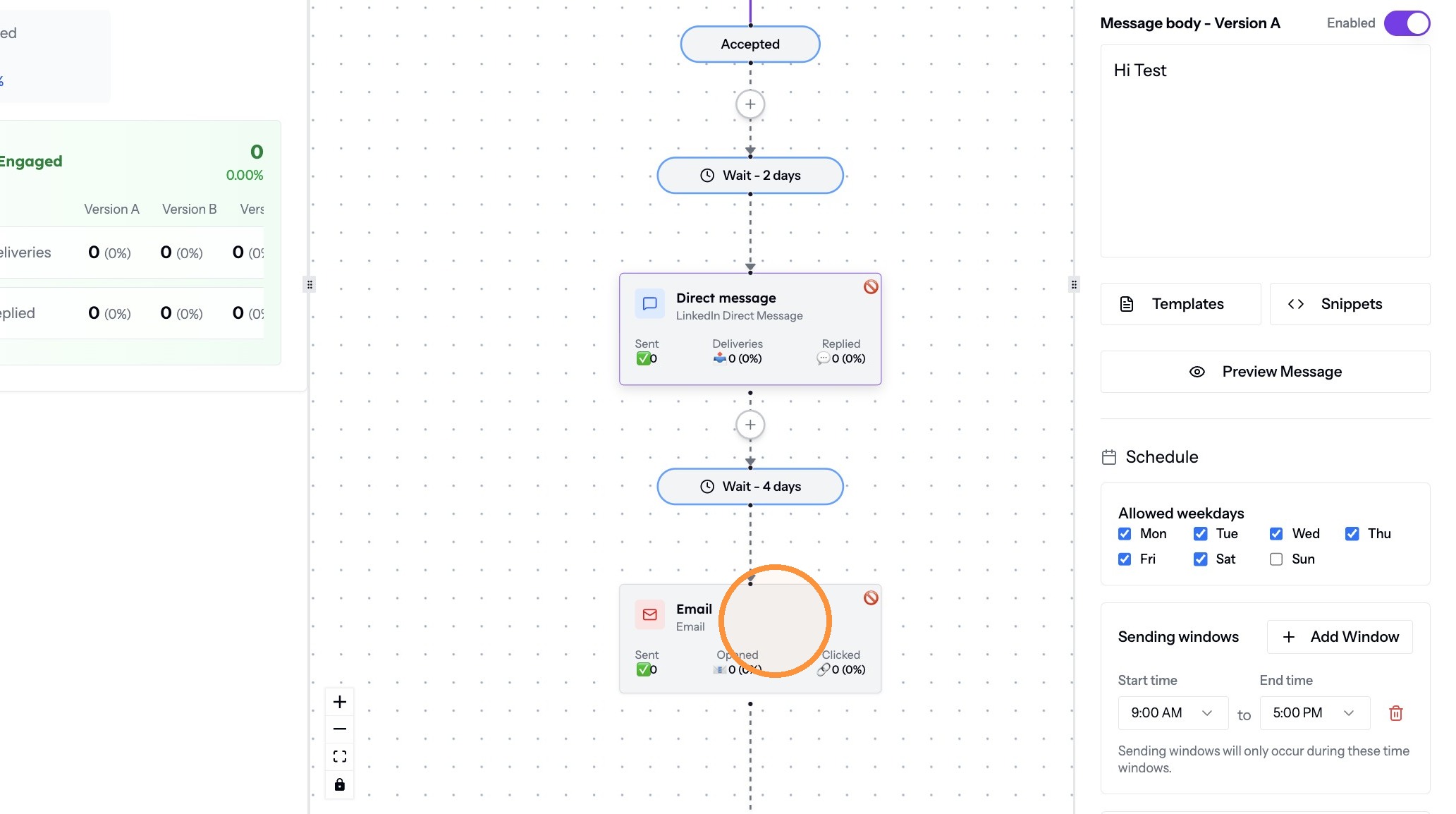Select the Wait - 2 days node
The image size is (1456, 814).
coord(750,176)
